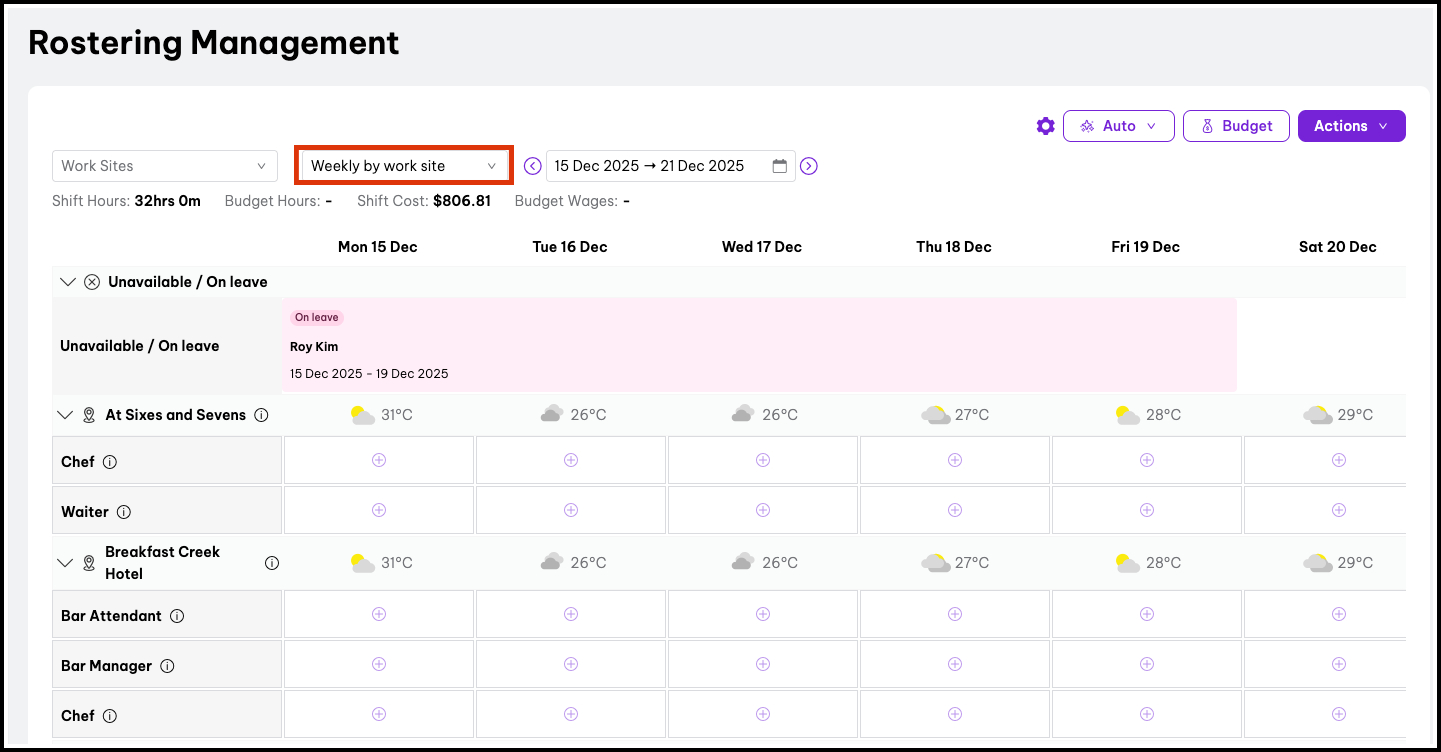
Task: Open the Actions menu button
Action: point(1351,126)
